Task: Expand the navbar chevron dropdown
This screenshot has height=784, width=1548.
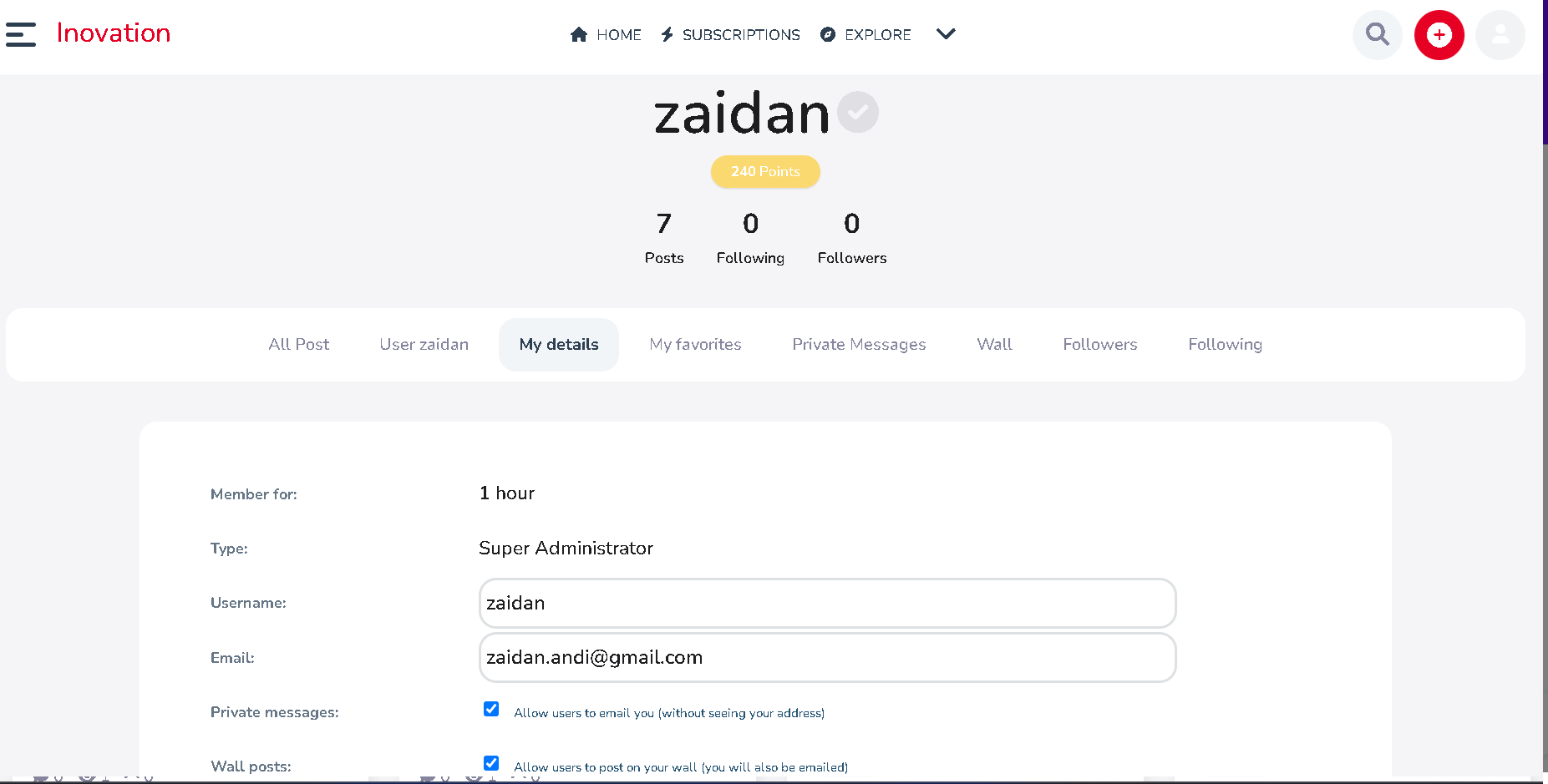Action: pos(946,34)
